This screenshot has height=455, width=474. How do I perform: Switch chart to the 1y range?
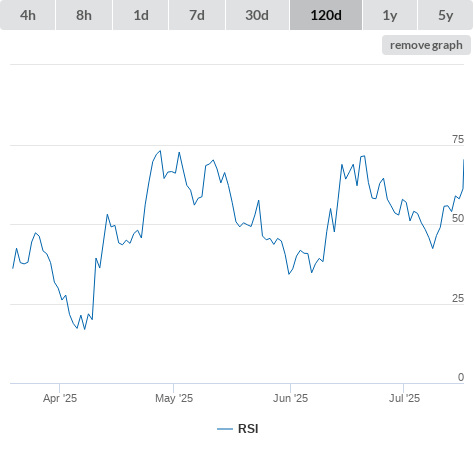point(390,15)
